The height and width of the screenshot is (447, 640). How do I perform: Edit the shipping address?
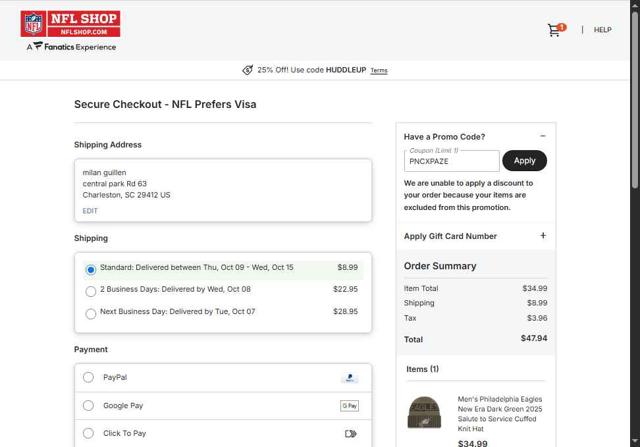[x=90, y=211]
